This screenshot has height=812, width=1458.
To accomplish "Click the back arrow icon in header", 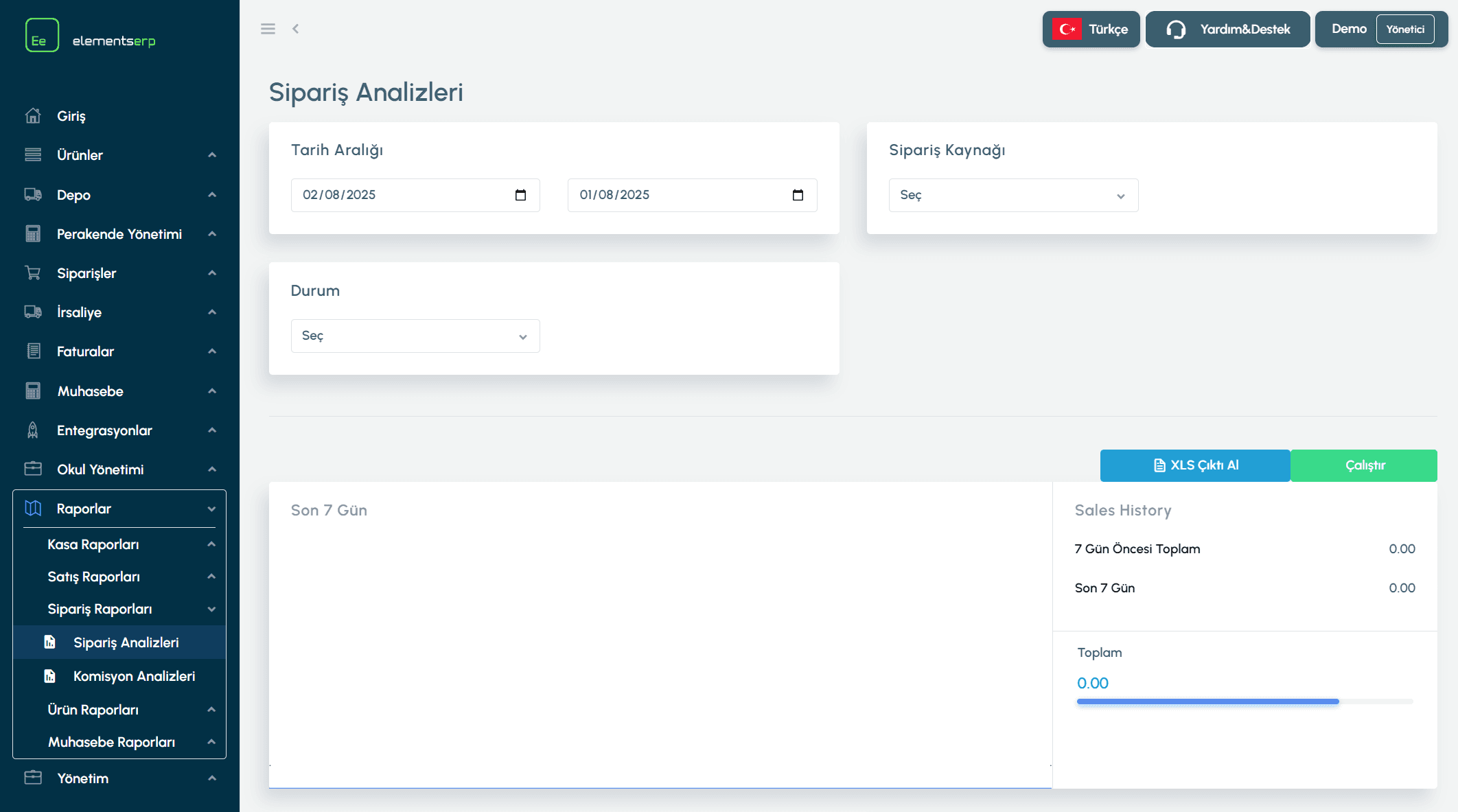I will 296,29.
